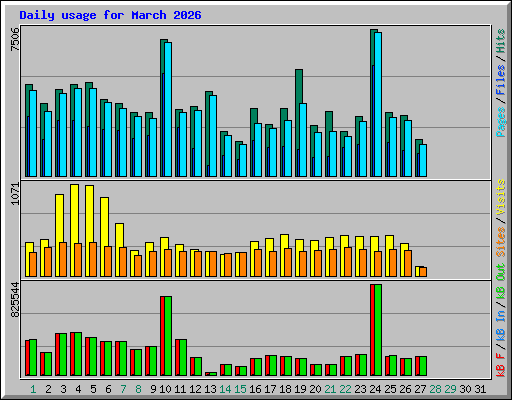Click the orange sites bar for day 1
The image size is (512, 400).
point(33,264)
